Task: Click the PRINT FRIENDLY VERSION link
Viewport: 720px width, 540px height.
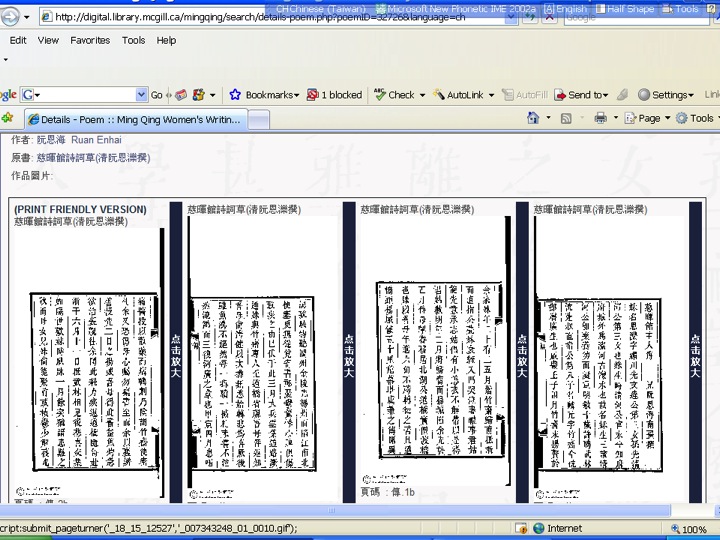Action: [80, 209]
